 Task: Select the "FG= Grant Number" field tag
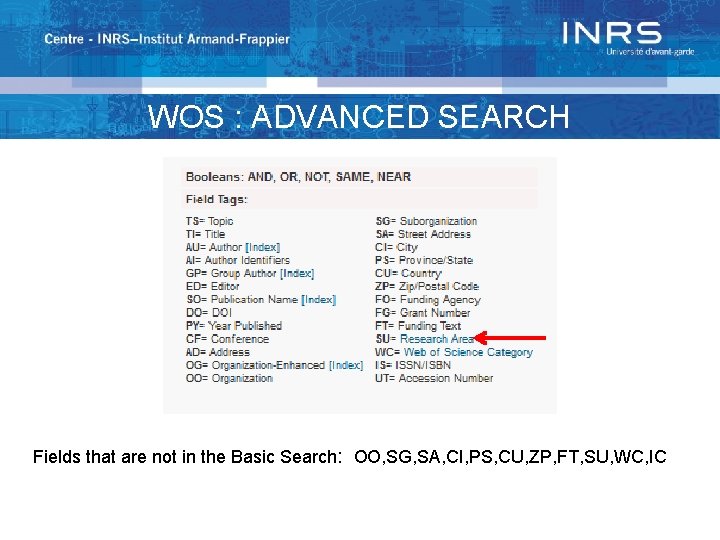tap(422, 313)
